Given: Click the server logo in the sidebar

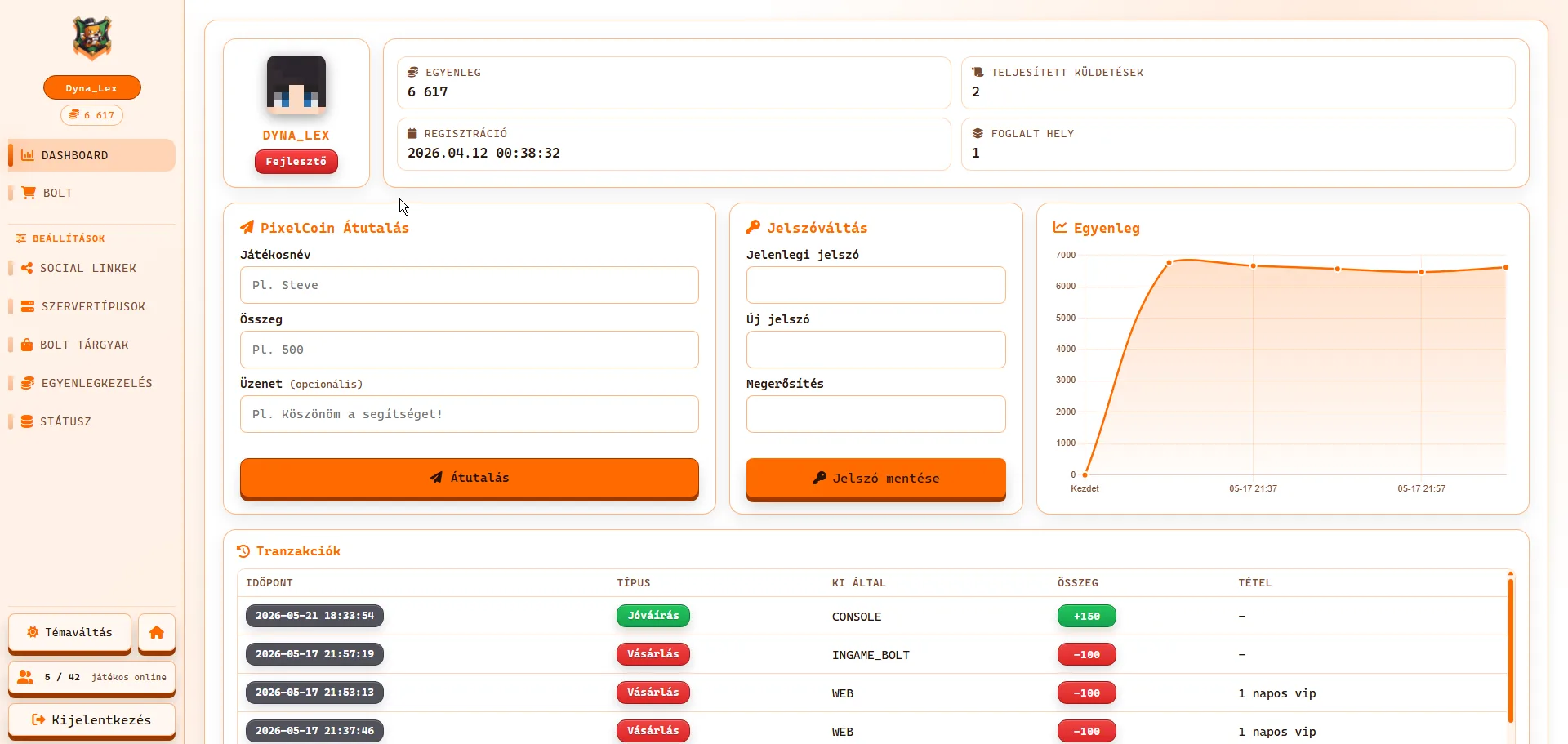Looking at the screenshot, I should (x=92, y=38).
